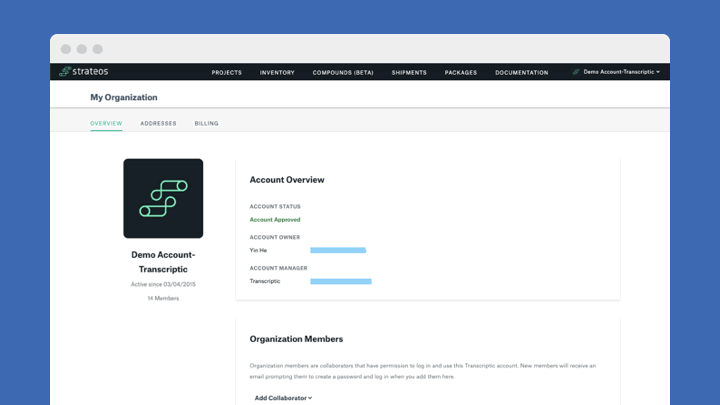The width and height of the screenshot is (720, 405).
Task: Click the account owner's highlighted email link
Action: (338, 250)
